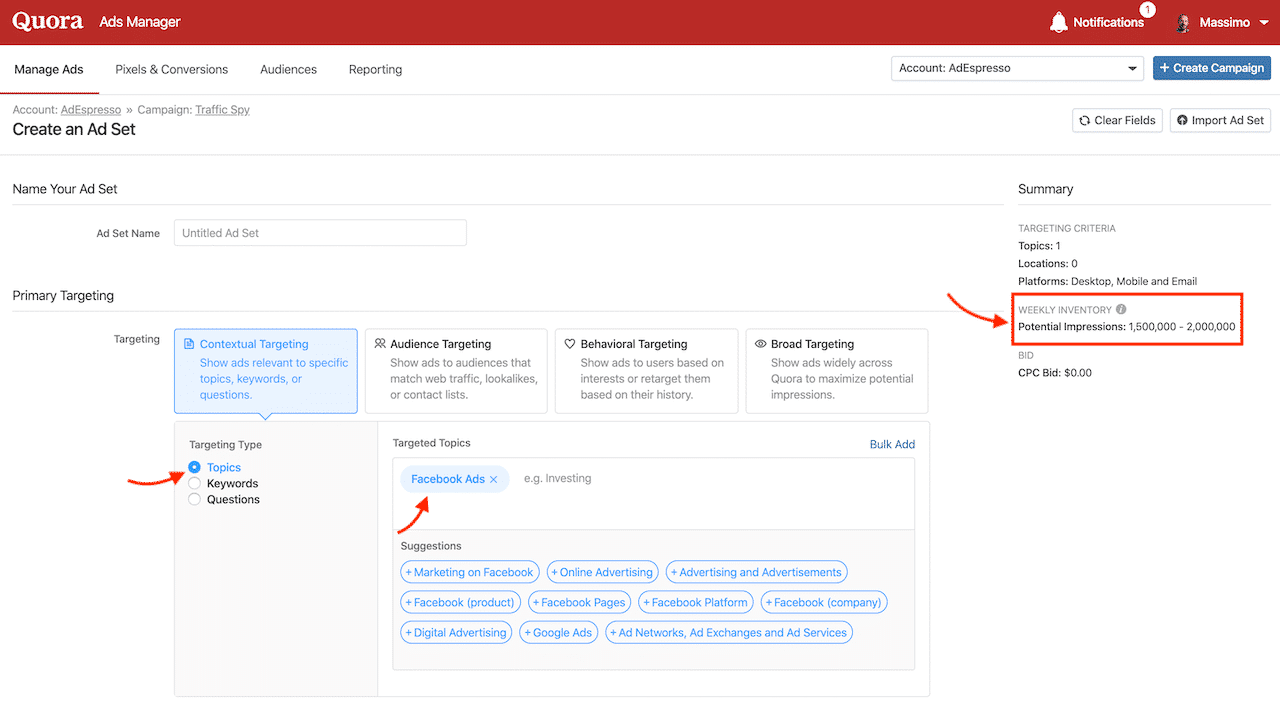
Task: Follow the AdEspresso breadcrumb link
Action: (x=91, y=110)
